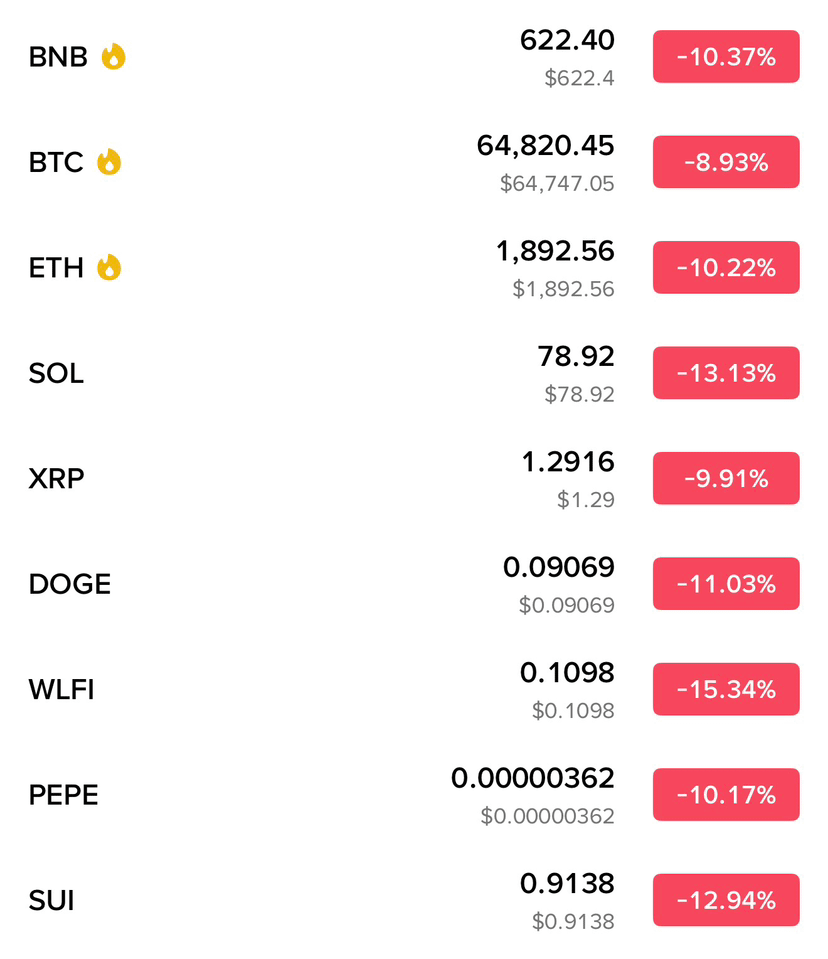Click the BTC price 64,820.45
The width and height of the screenshot is (828, 959).
pyautogui.click(x=545, y=146)
